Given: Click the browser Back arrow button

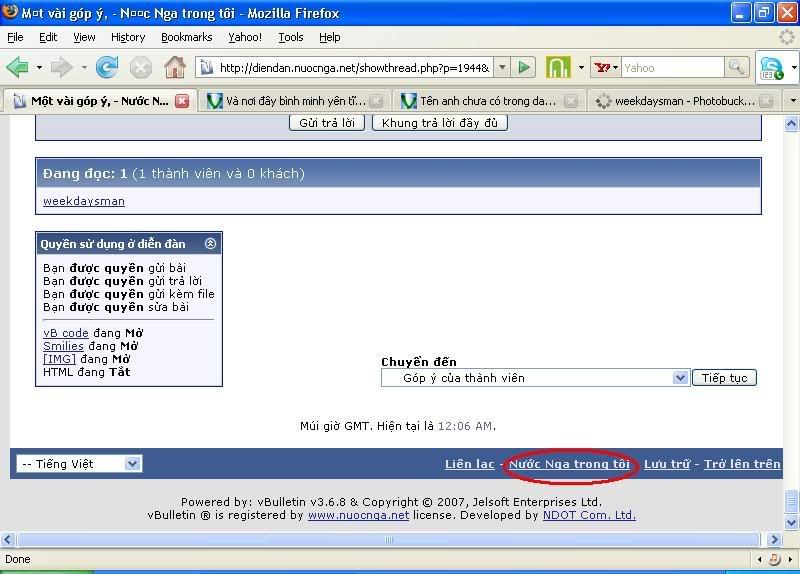Looking at the screenshot, I should [x=18, y=68].
